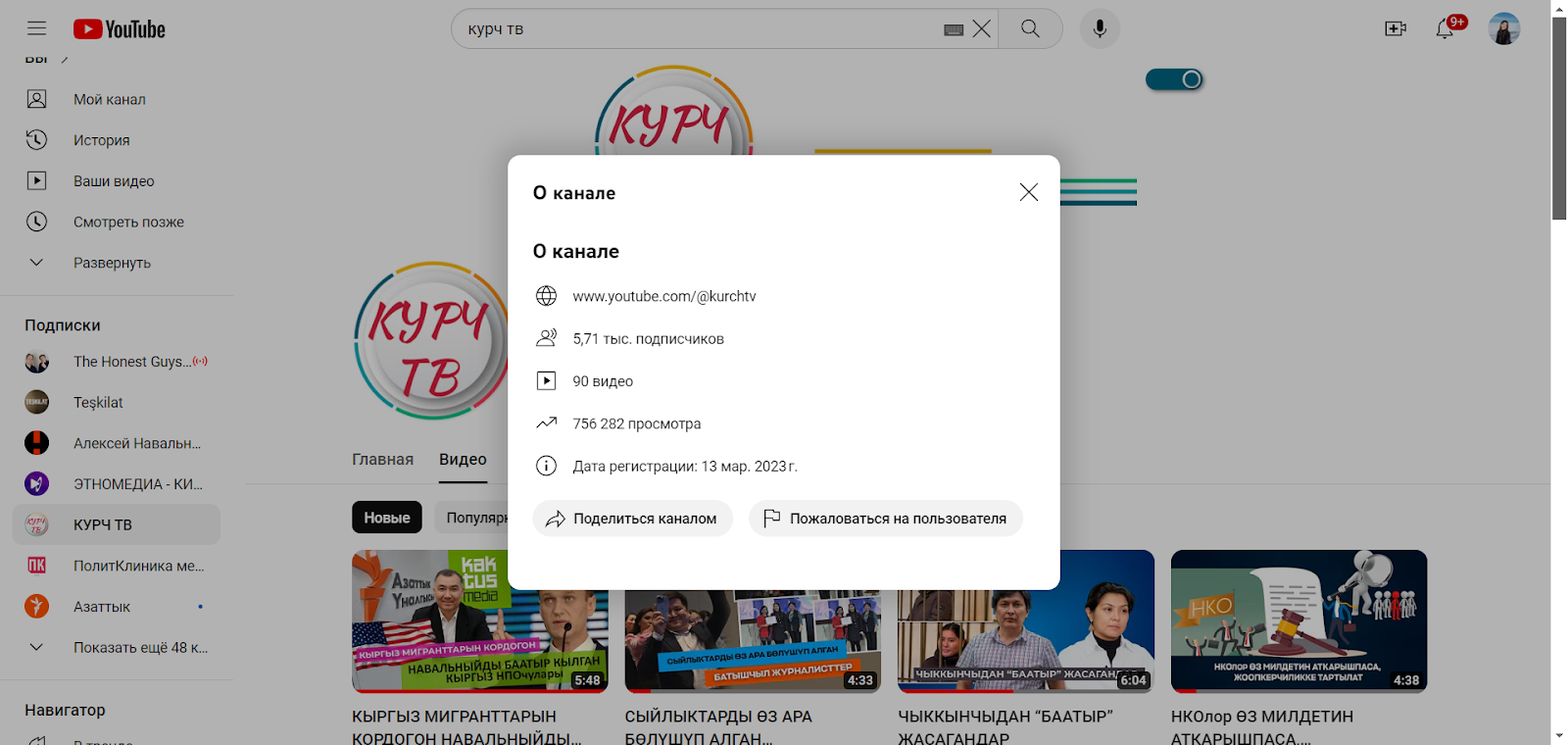Open Алексей Навальный subscription
This screenshot has height=745, width=1568.
tap(116, 443)
